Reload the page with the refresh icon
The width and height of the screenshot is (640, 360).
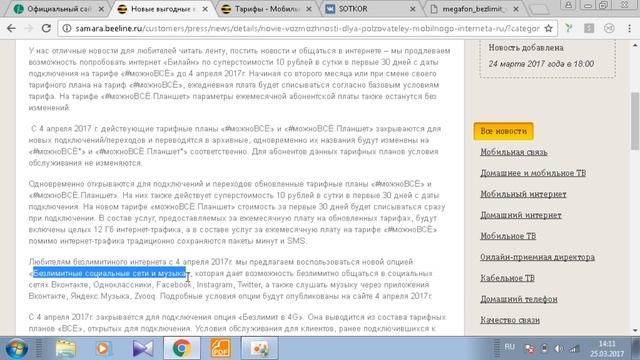[x=46, y=28]
